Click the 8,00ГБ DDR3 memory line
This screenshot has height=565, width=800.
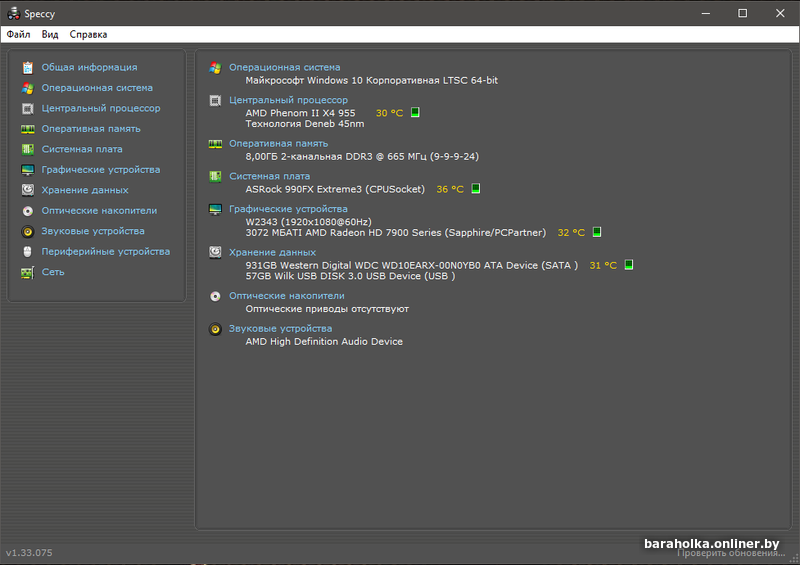(x=362, y=156)
